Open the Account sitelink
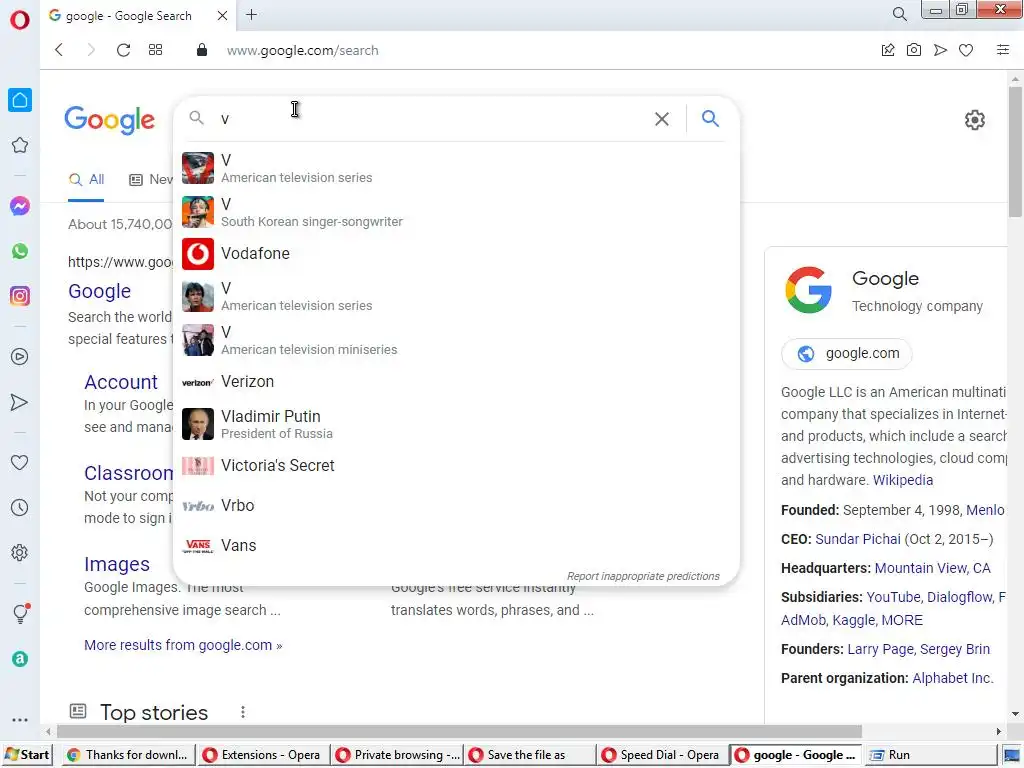 (121, 382)
